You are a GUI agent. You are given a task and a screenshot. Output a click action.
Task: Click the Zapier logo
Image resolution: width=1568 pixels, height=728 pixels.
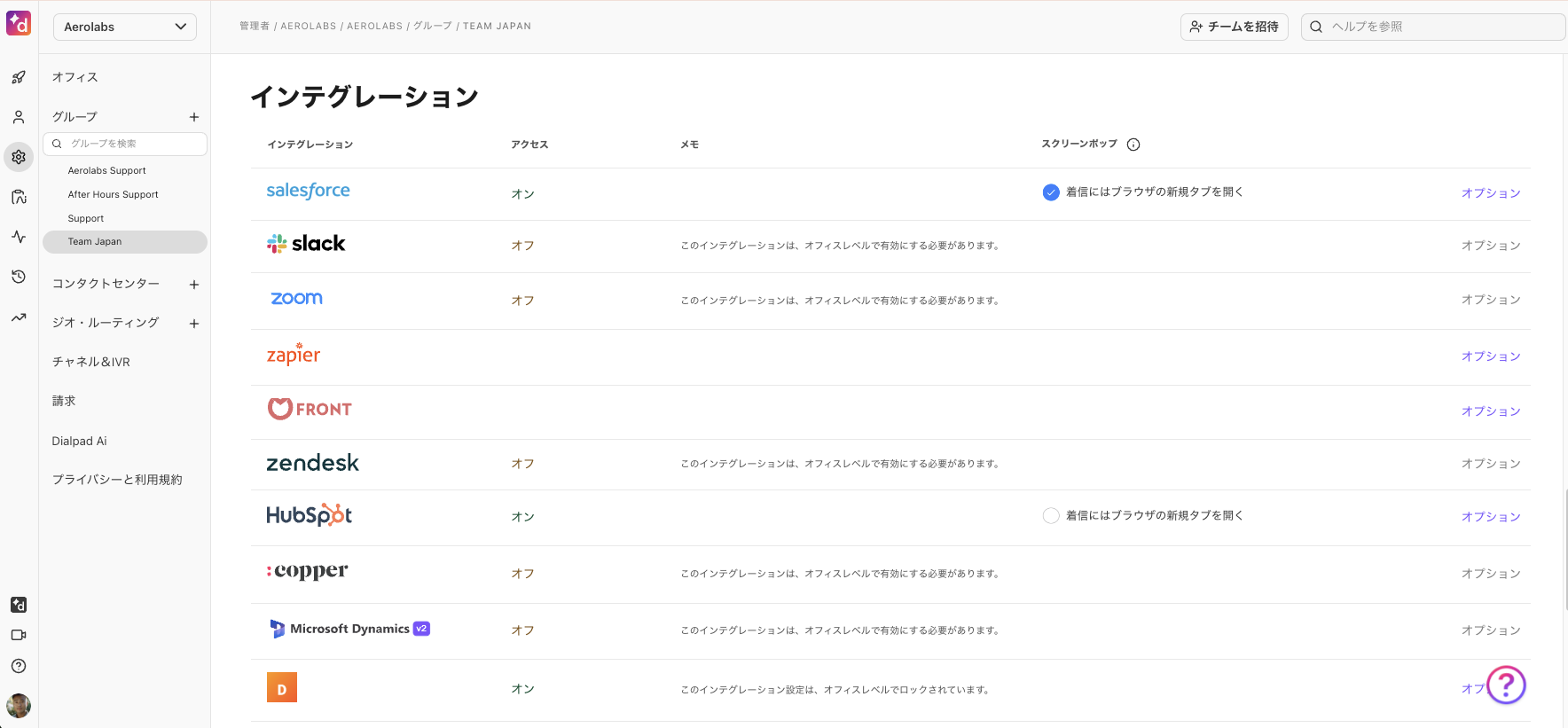[294, 355]
